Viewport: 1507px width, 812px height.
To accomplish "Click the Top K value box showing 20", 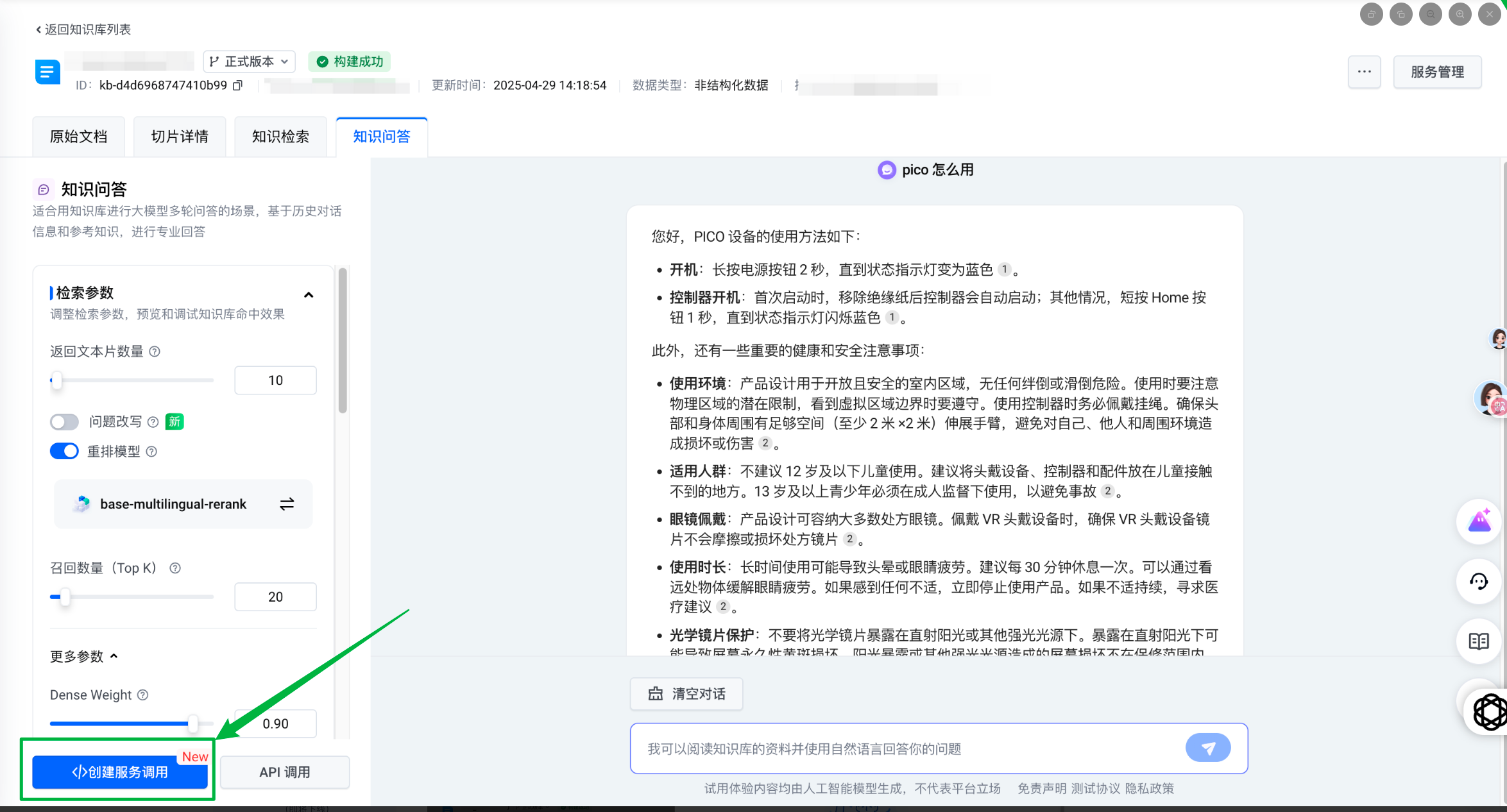I will [275, 597].
